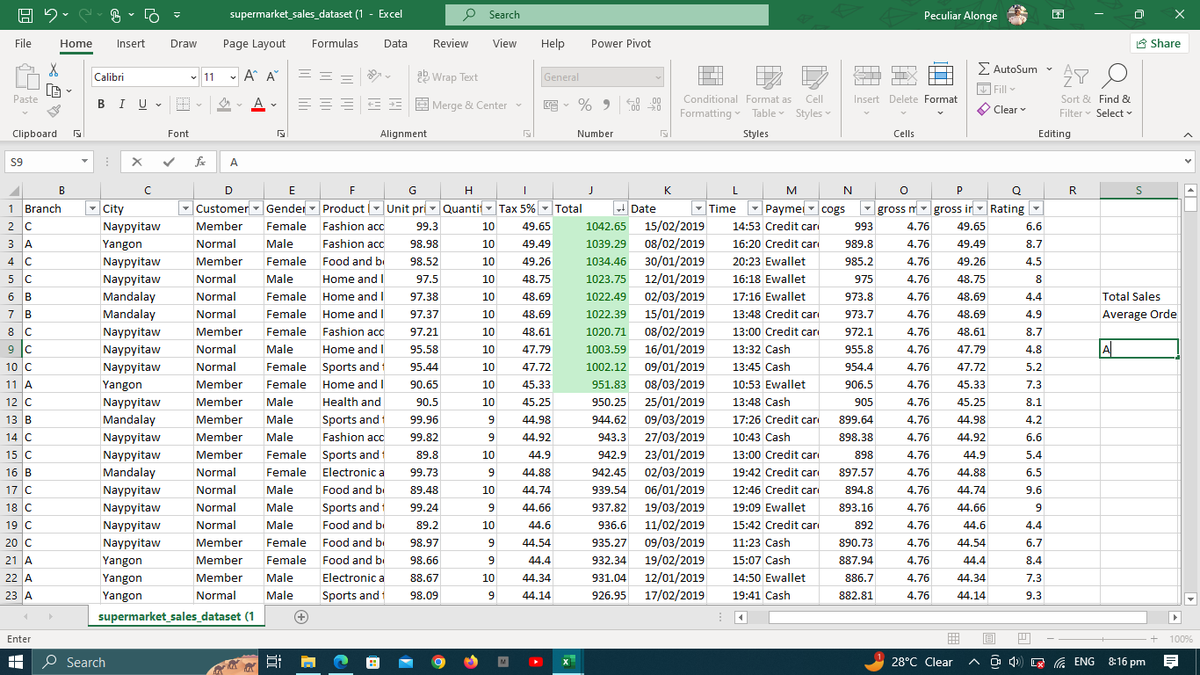
Task: Open the Branch column filter dropdown
Action: click(93, 209)
